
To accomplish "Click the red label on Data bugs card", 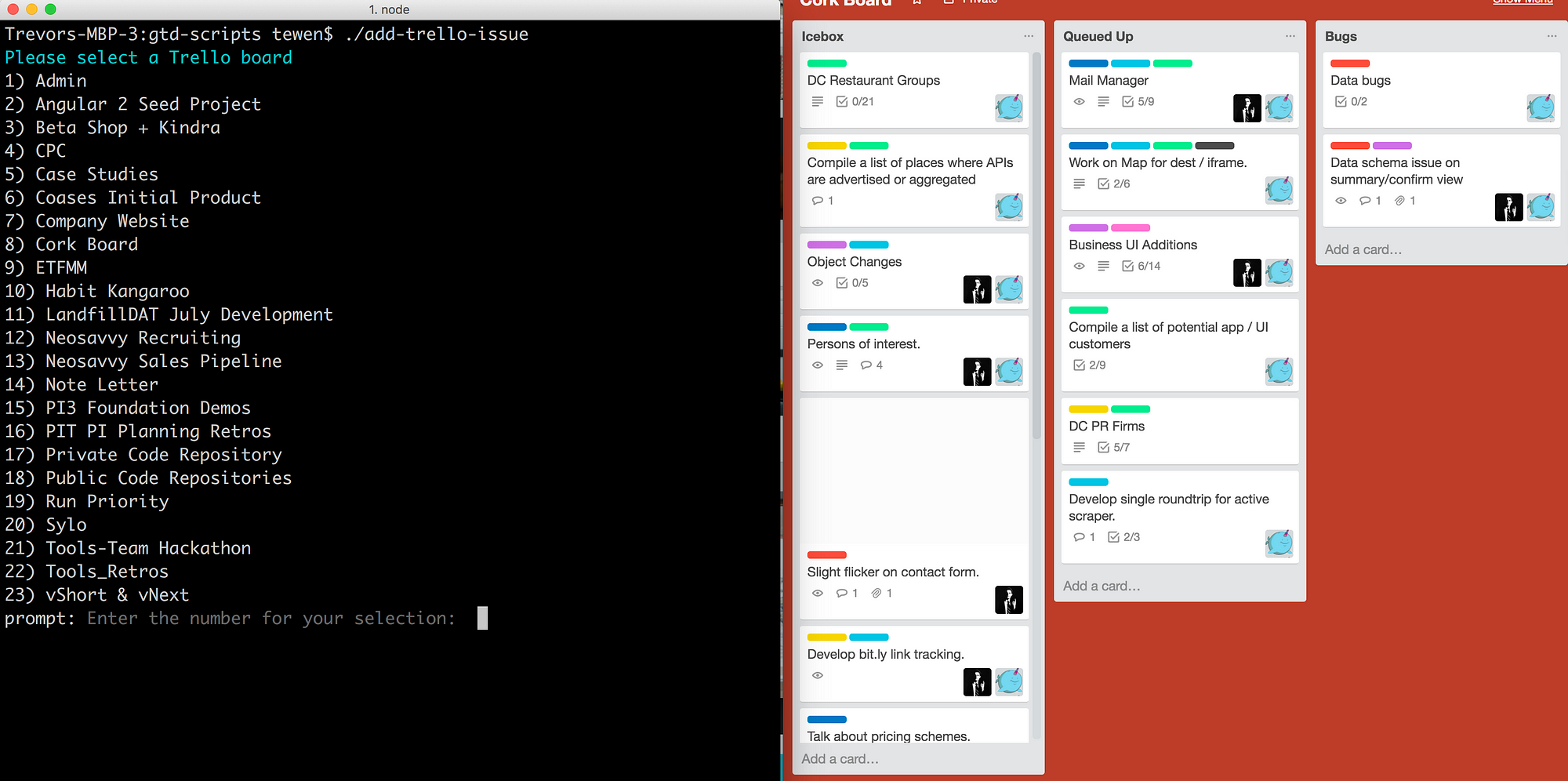I will (1350, 64).
